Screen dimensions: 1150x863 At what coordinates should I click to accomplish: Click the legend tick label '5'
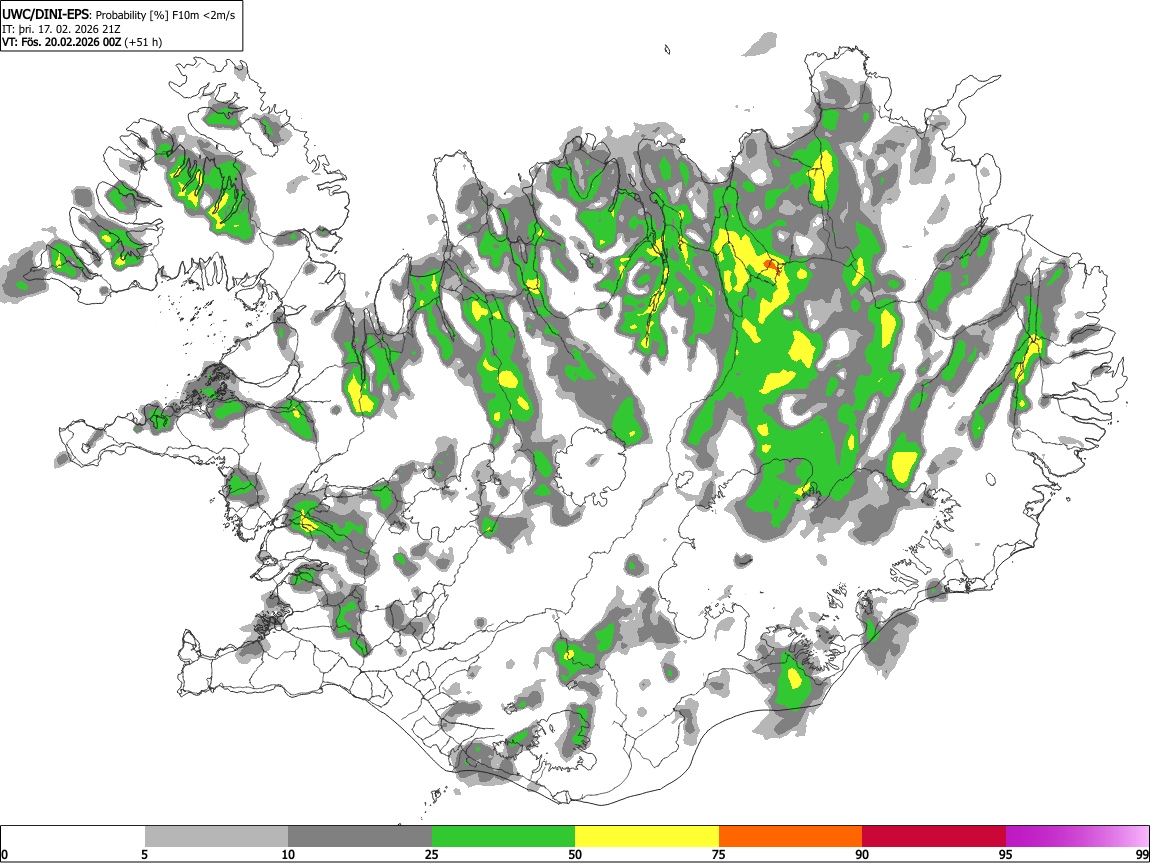click(x=145, y=854)
